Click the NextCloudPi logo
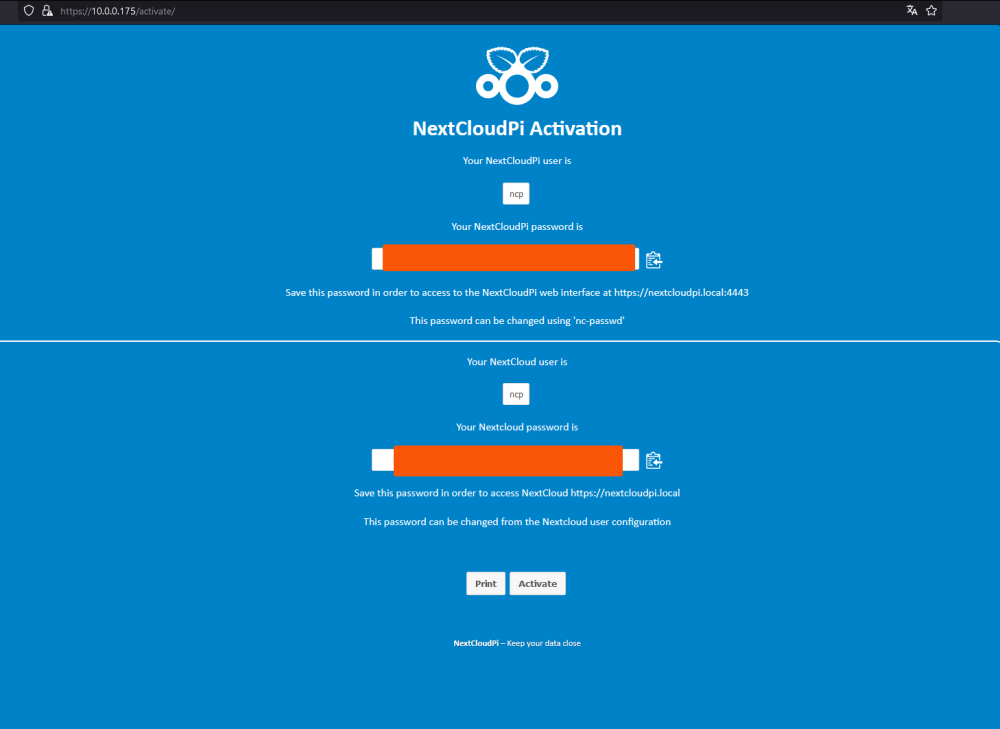The width and height of the screenshot is (1000, 729). pos(517,75)
